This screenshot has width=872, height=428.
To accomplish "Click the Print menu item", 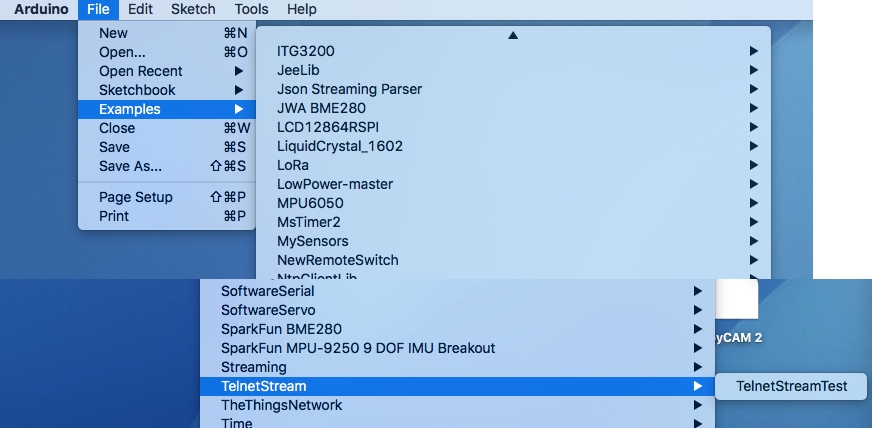I will pyautogui.click(x=114, y=216).
